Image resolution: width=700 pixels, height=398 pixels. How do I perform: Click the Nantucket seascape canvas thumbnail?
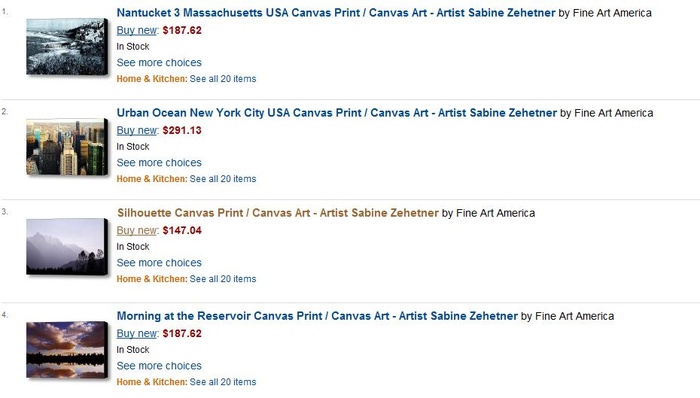(x=67, y=46)
